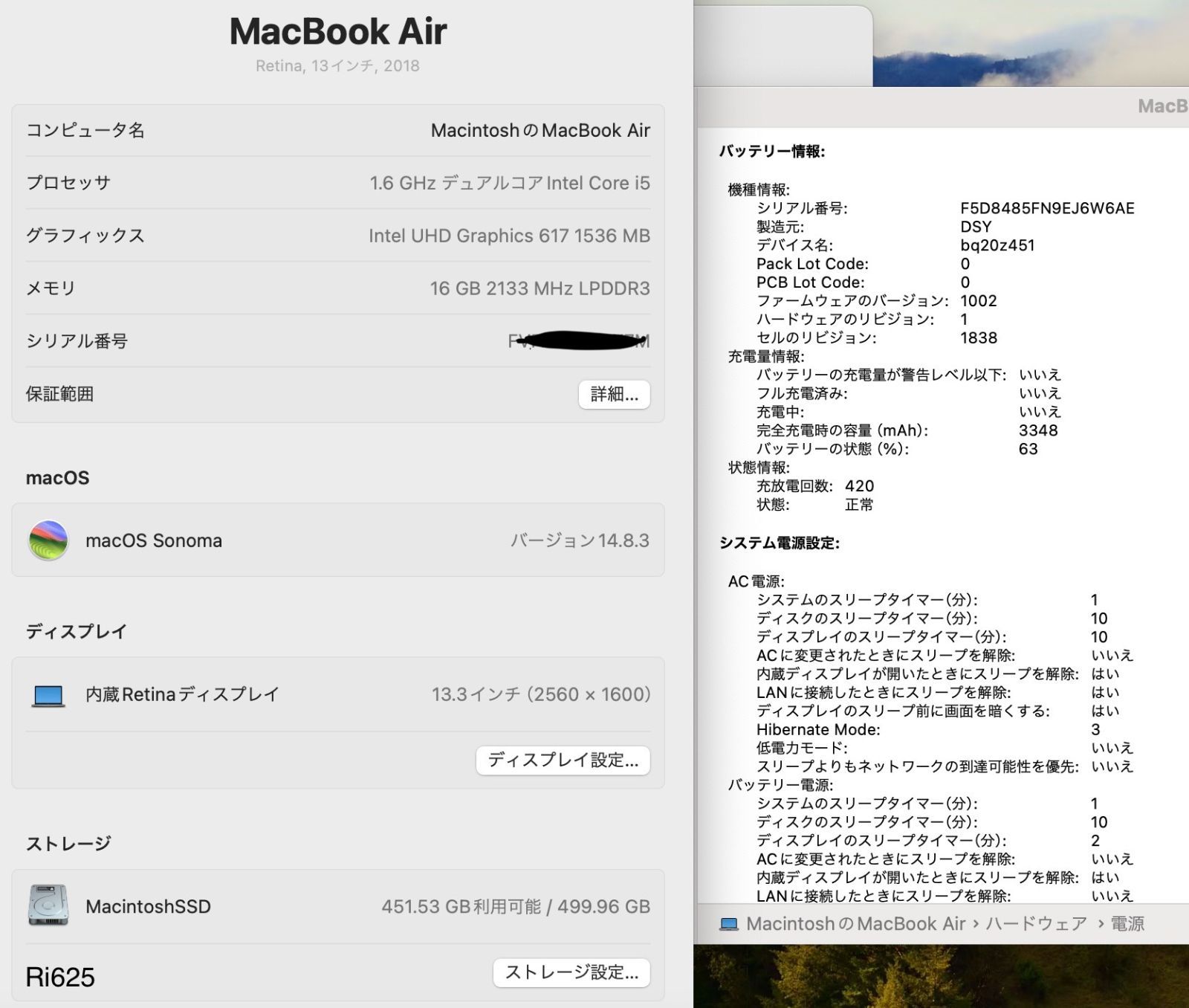Open warranty details with the 詳細... button
This screenshot has height=1008, width=1189.
coord(614,394)
